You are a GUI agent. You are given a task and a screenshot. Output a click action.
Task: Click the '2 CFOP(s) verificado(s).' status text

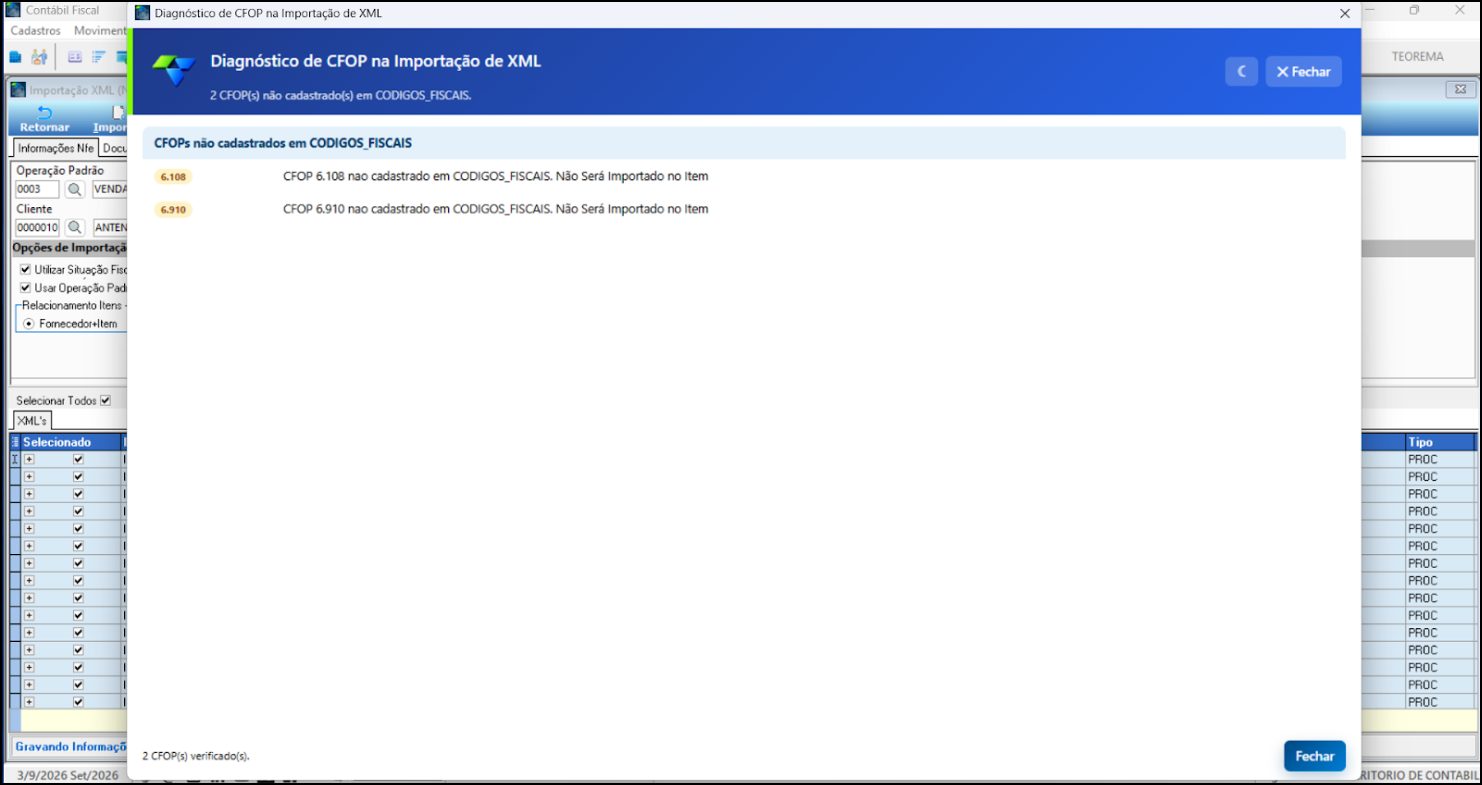pos(196,756)
